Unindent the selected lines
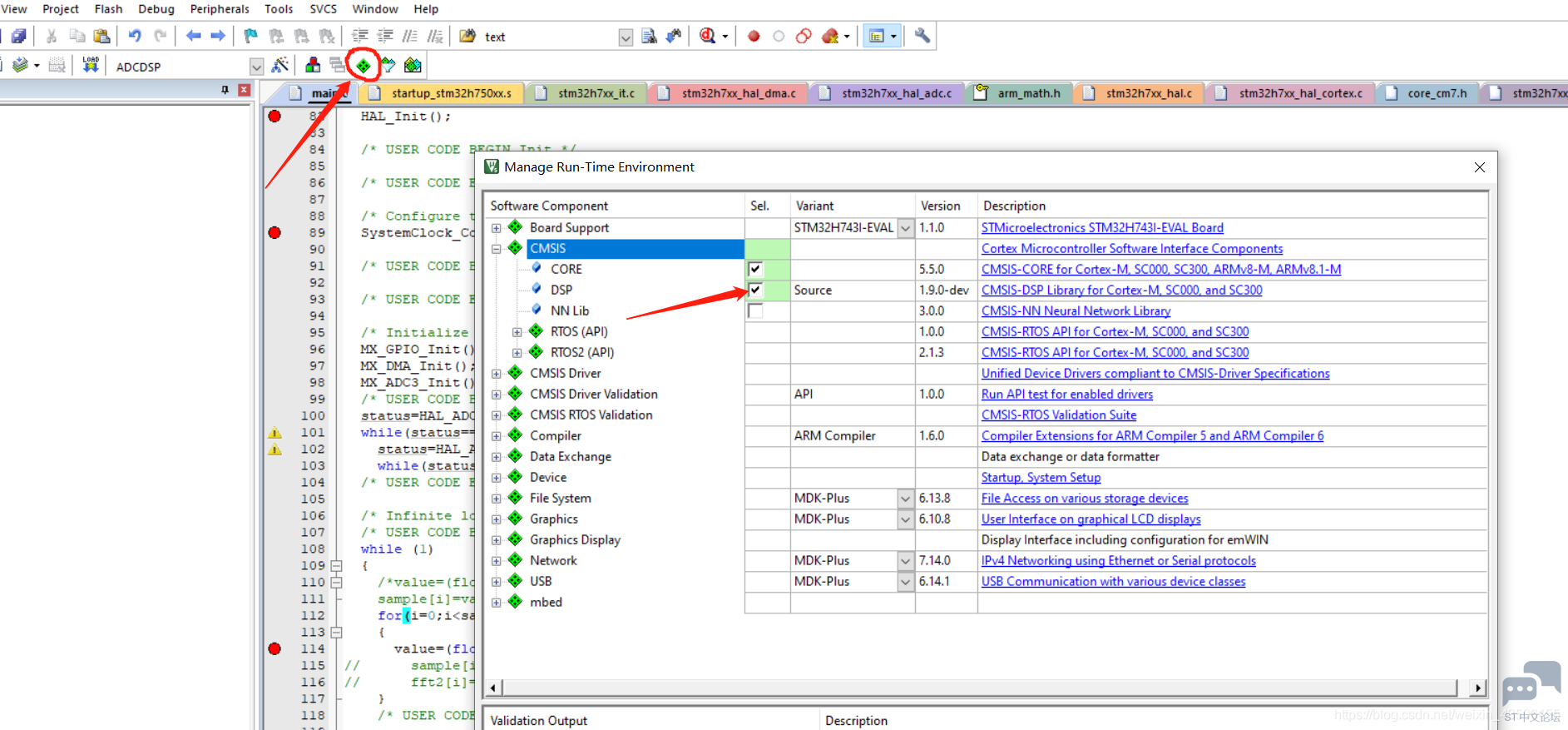 [x=385, y=36]
